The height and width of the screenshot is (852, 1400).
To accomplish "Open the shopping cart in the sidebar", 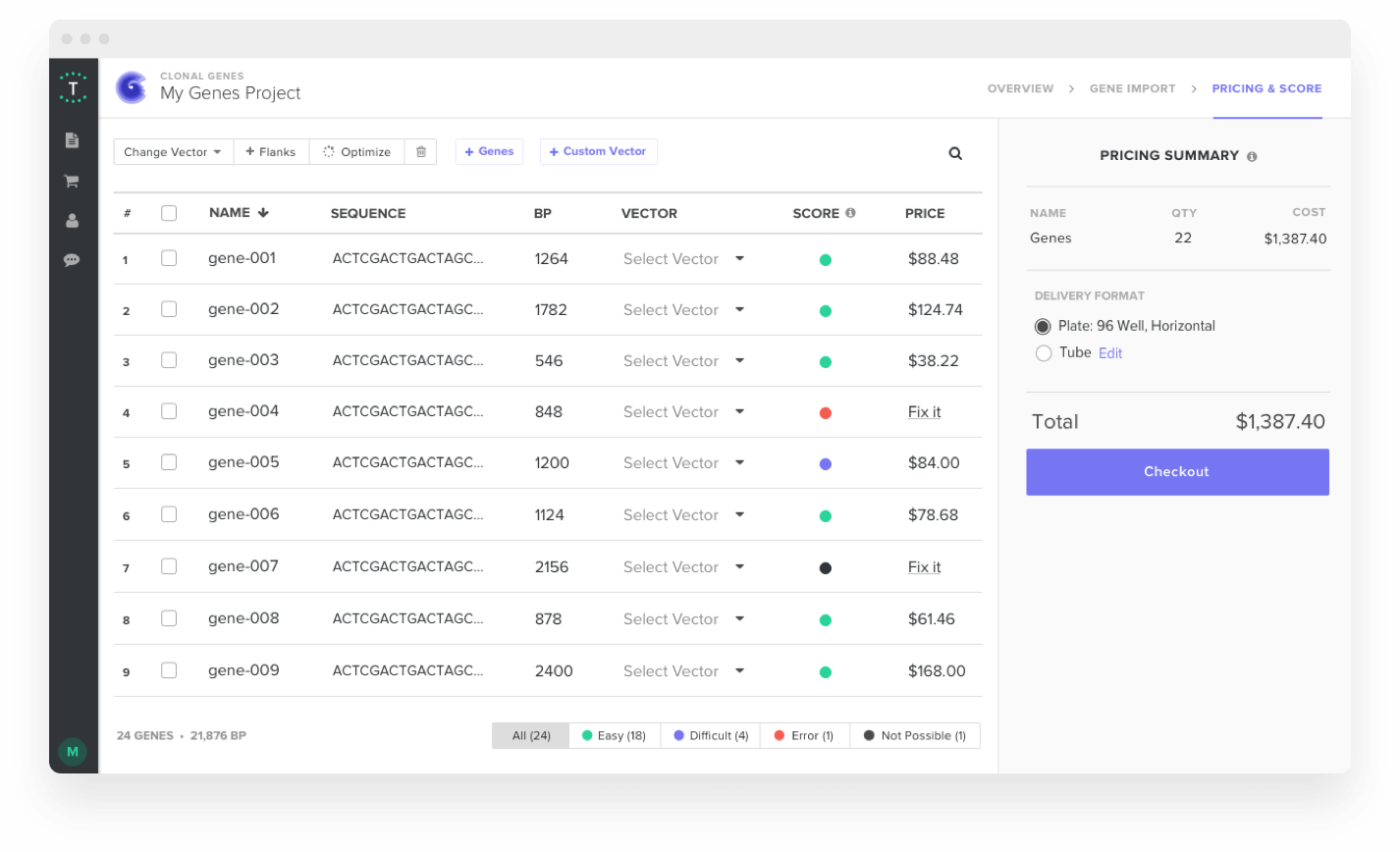I will click(72, 181).
